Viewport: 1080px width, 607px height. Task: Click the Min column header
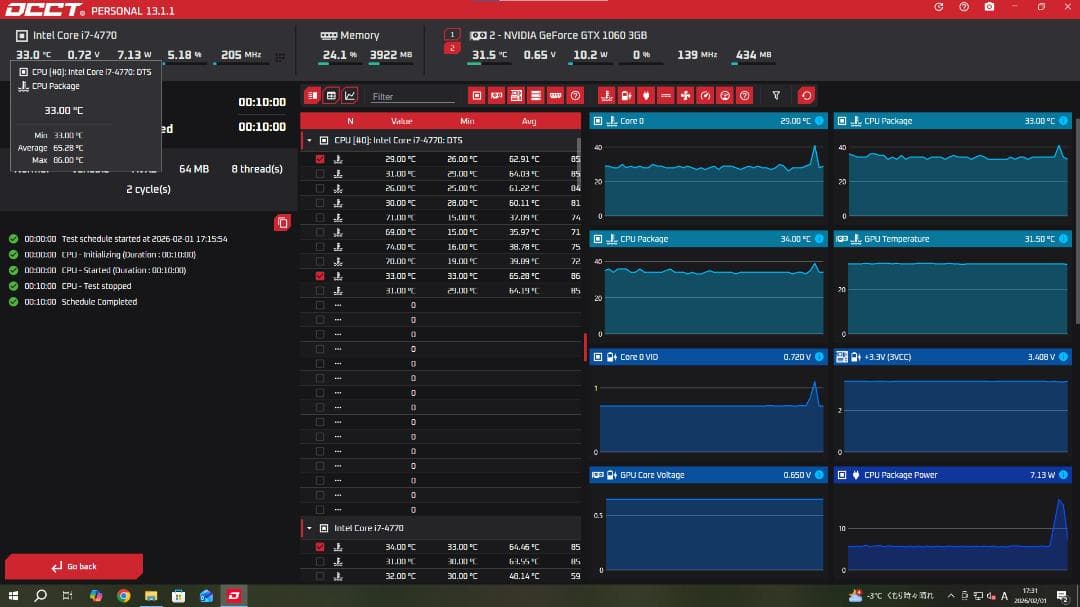(467, 121)
